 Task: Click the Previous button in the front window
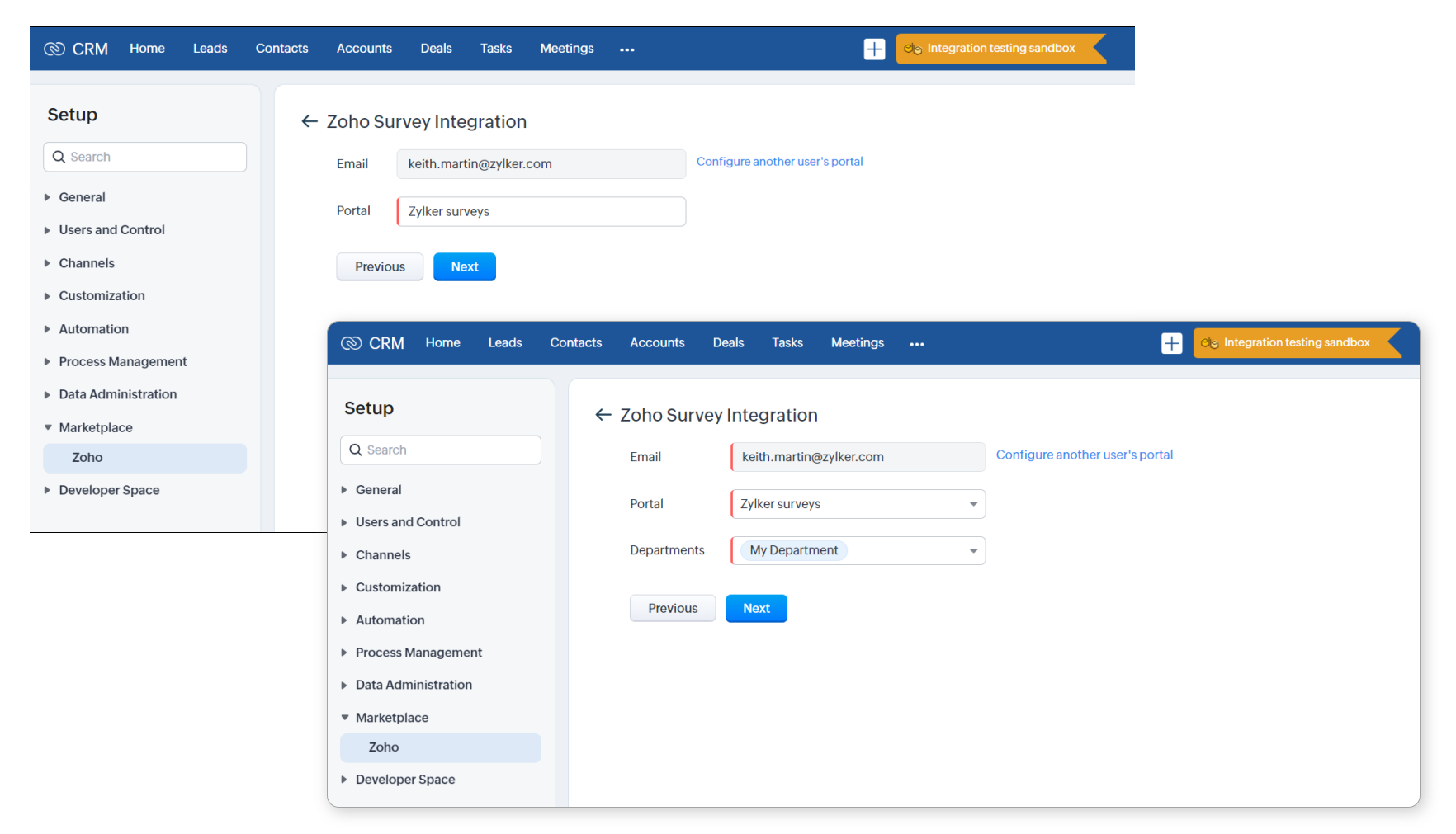(x=673, y=608)
